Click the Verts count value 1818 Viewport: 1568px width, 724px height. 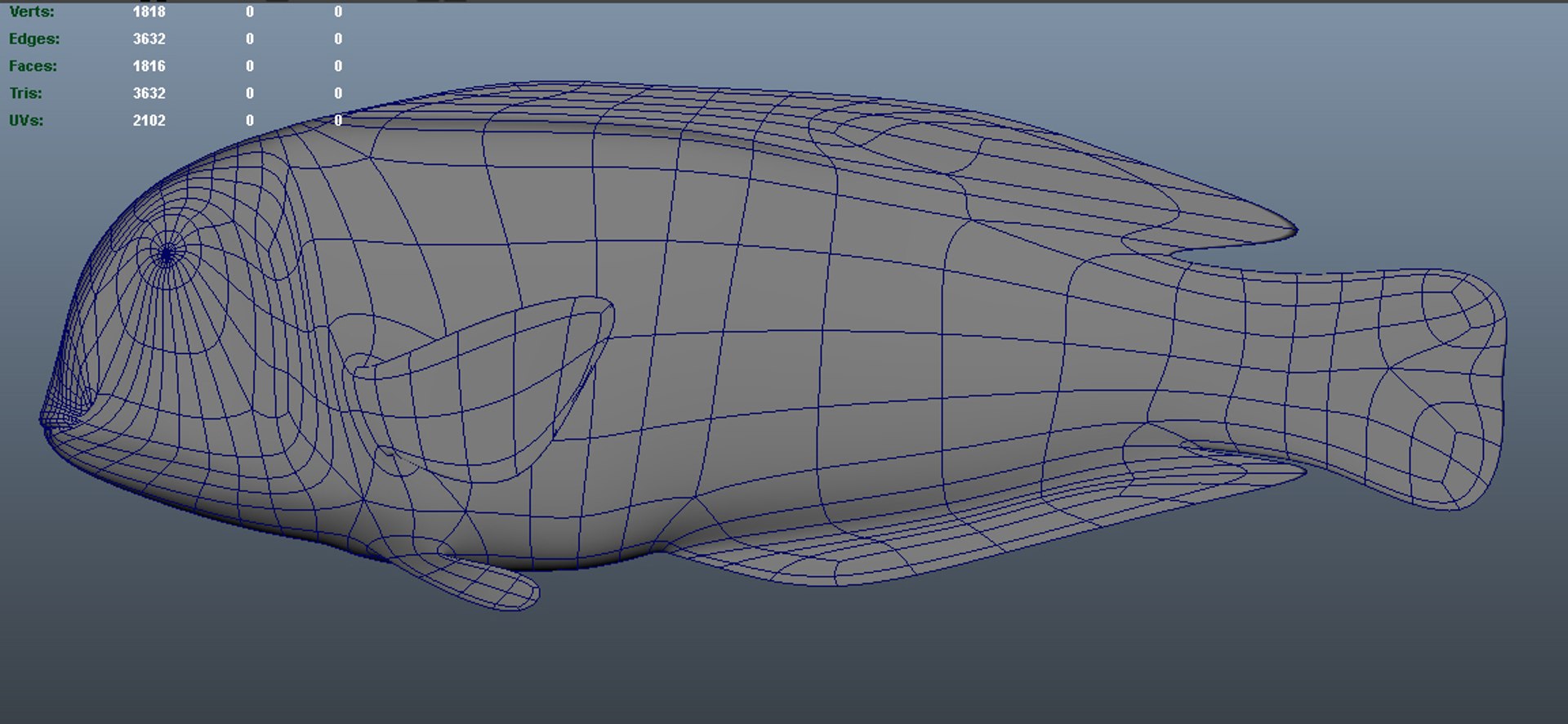click(x=149, y=11)
